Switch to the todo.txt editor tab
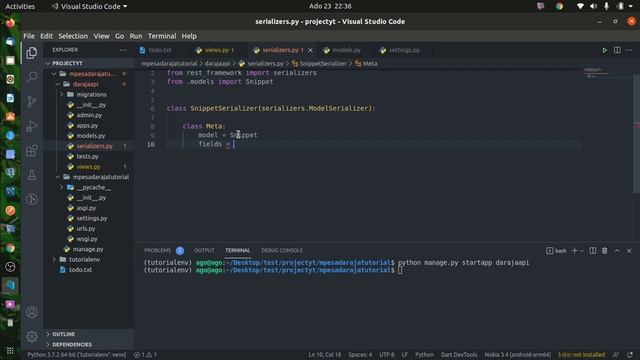 tap(160, 50)
